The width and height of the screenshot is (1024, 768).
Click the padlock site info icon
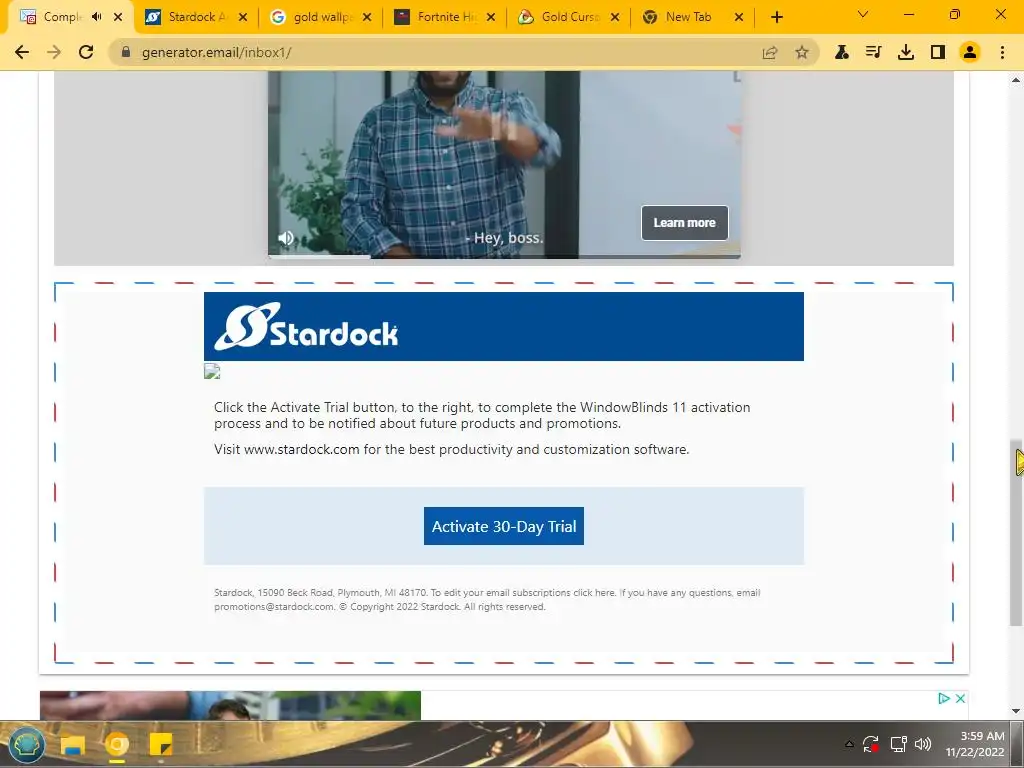pyautogui.click(x=126, y=52)
